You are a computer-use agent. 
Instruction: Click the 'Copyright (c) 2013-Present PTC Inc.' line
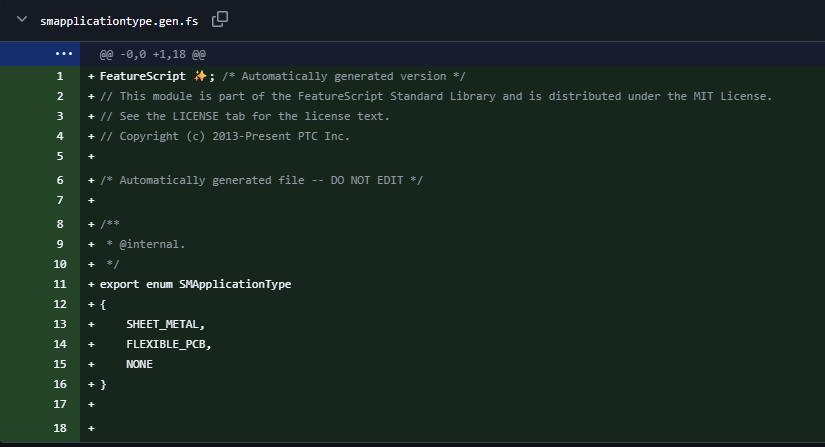point(225,136)
